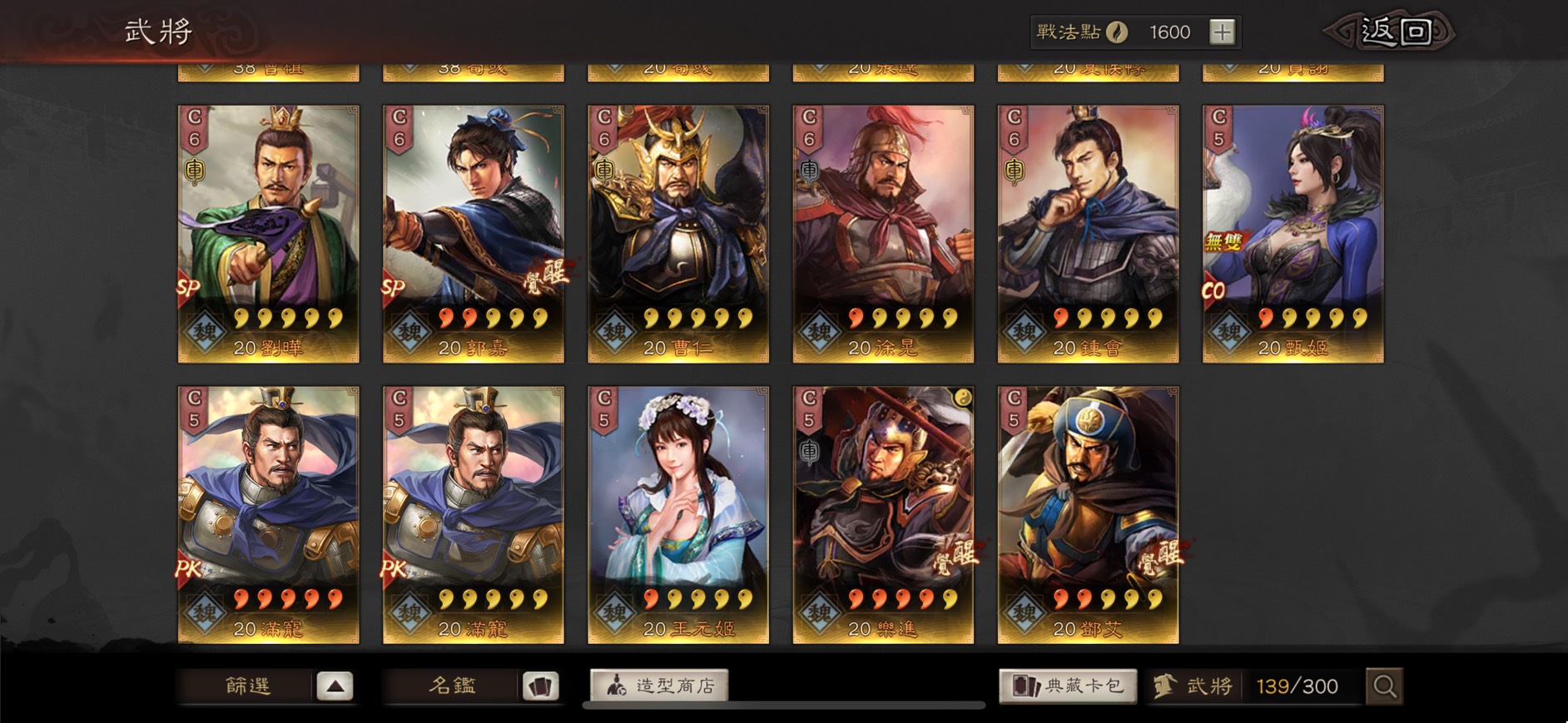Click the plus icon beside 戰法點 1600
1568x723 pixels.
click(x=1222, y=32)
